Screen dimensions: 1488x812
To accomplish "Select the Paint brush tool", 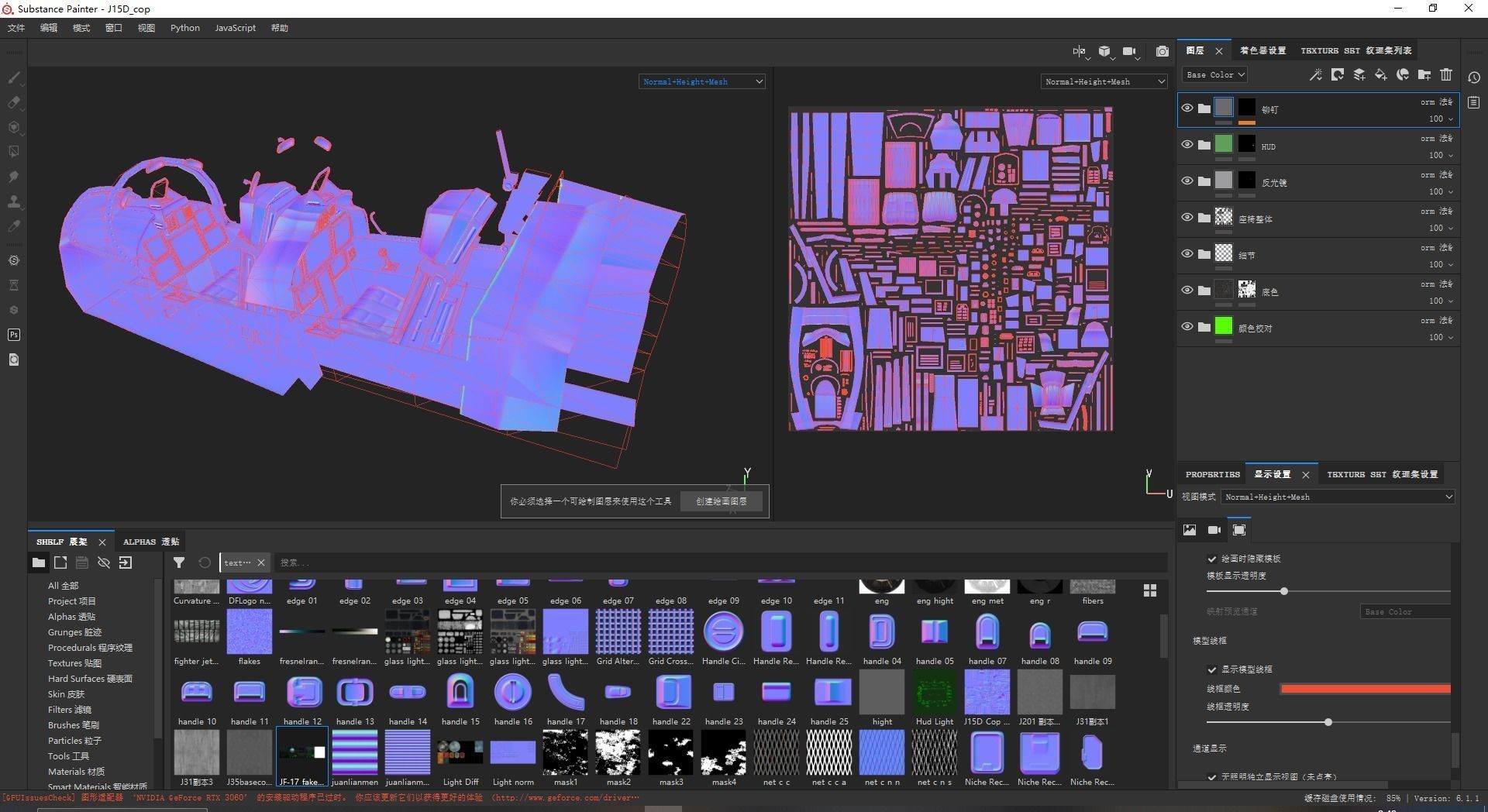I will point(14,77).
